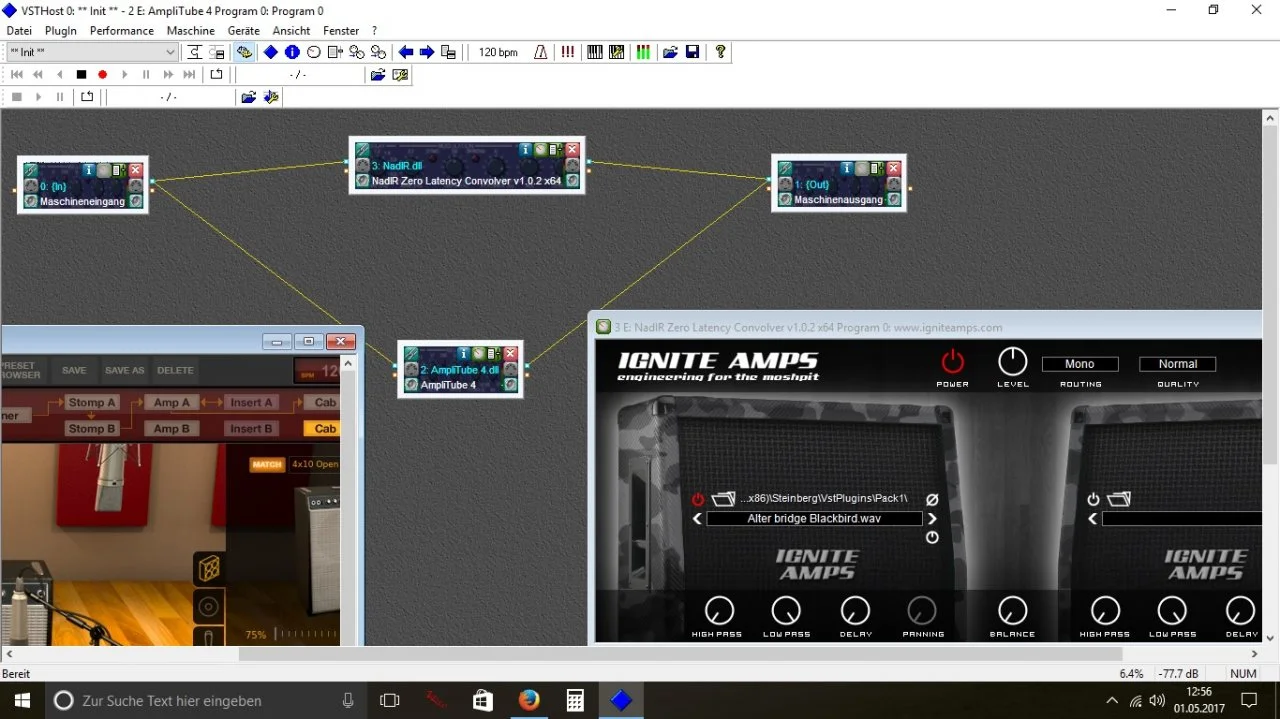Open the PlugIn menu

click(61, 31)
